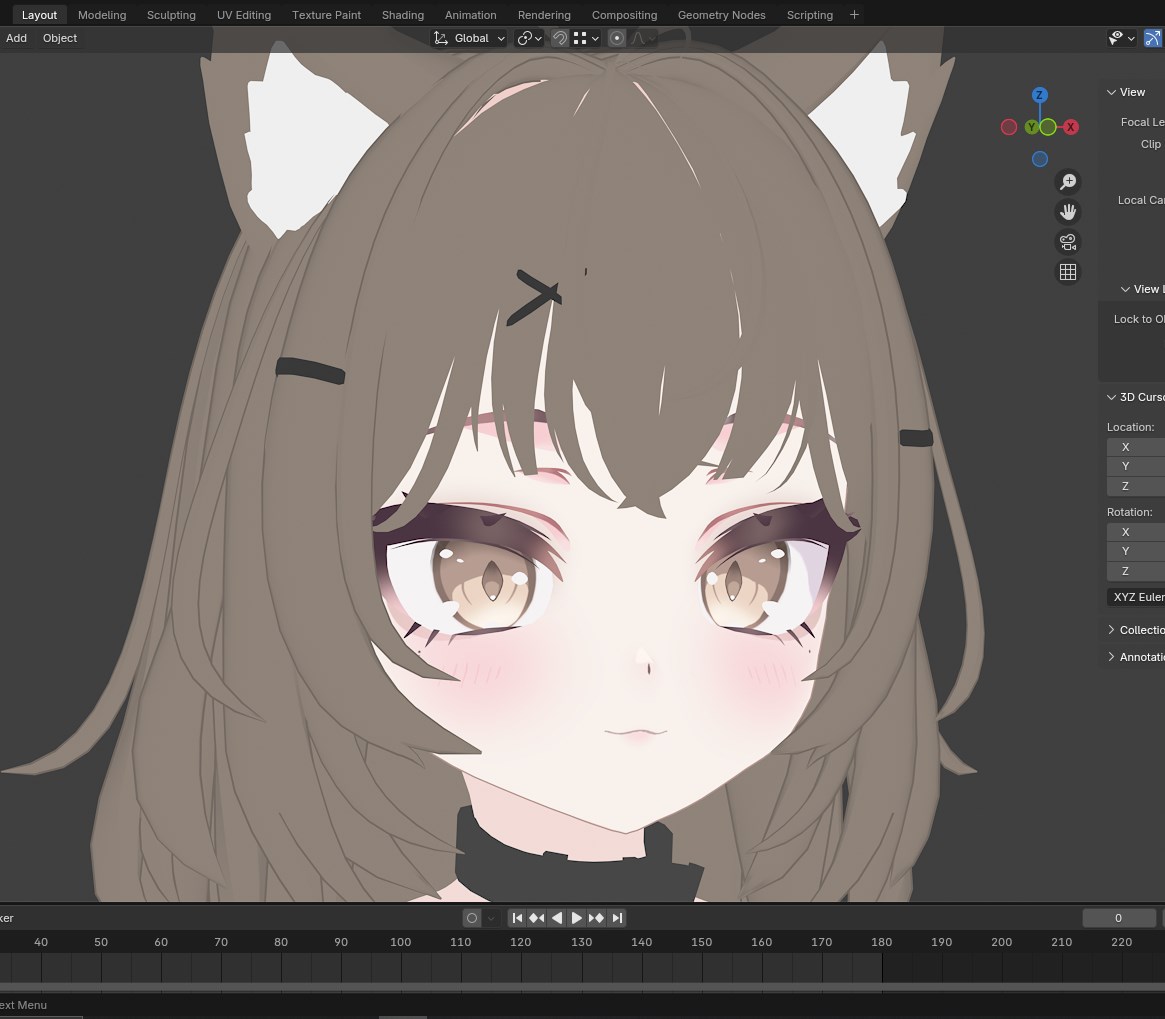The height and width of the screenshot is (1019, 1165).
Task: Toggle proportional editing falloff curve
Action: (641, 38)
